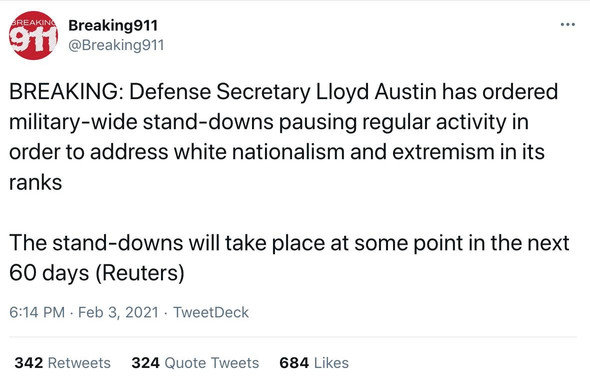Click the number 342 beside Retweets
This screenshot has width=590, height=386.
click(29, 363)
